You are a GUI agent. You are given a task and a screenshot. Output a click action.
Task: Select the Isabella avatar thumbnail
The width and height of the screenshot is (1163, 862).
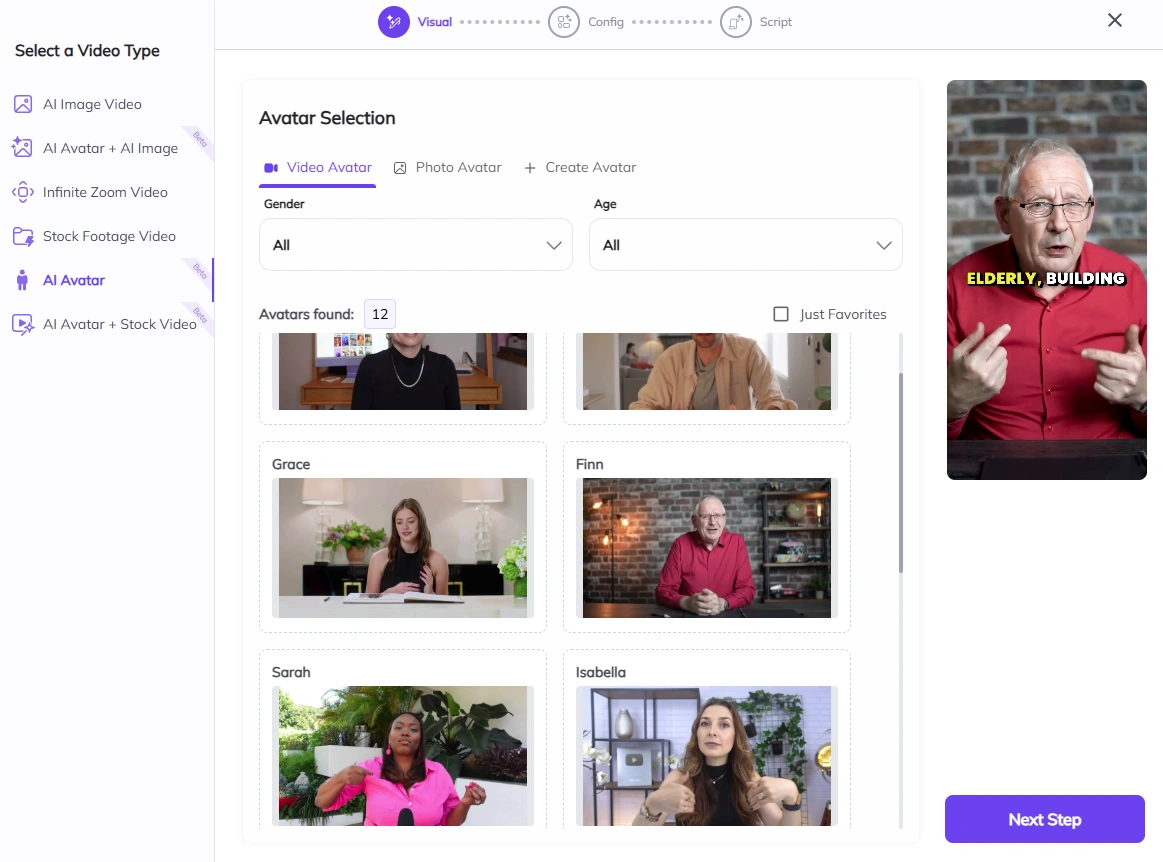[707, 756]
